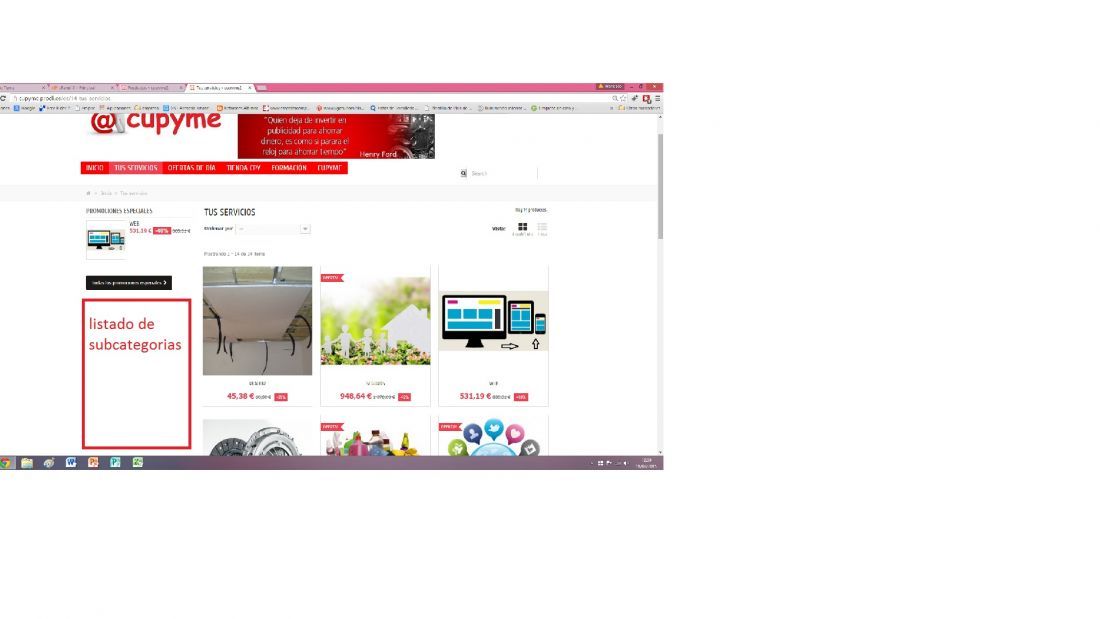The width and height of the screenshot is (1100, 619).
Task: Open the Chrome menu hamburger icon
Action: pyautogui.click(x=657, y=99)
